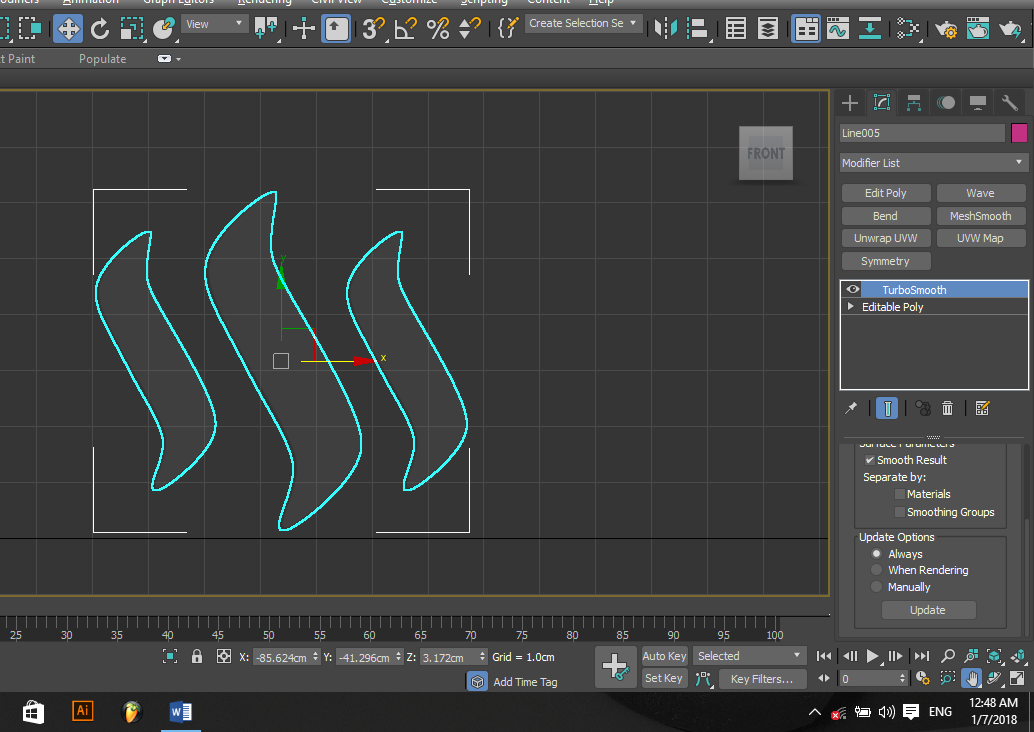1034x732 pixels.
Task: Select the Pan View hand tool
Action: [x=972, y=677]
